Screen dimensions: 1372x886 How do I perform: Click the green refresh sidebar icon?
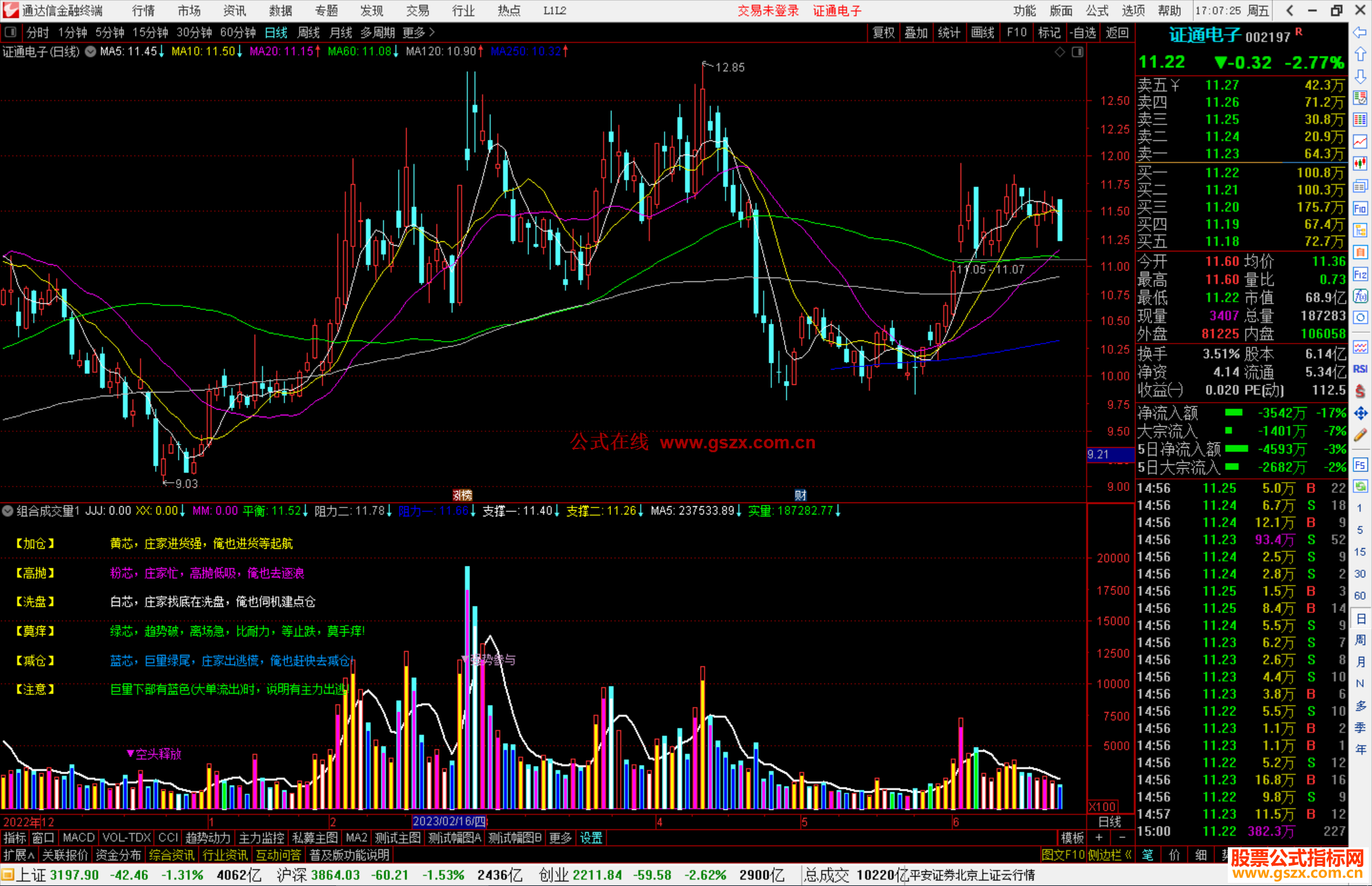[x=1360, y=487]
